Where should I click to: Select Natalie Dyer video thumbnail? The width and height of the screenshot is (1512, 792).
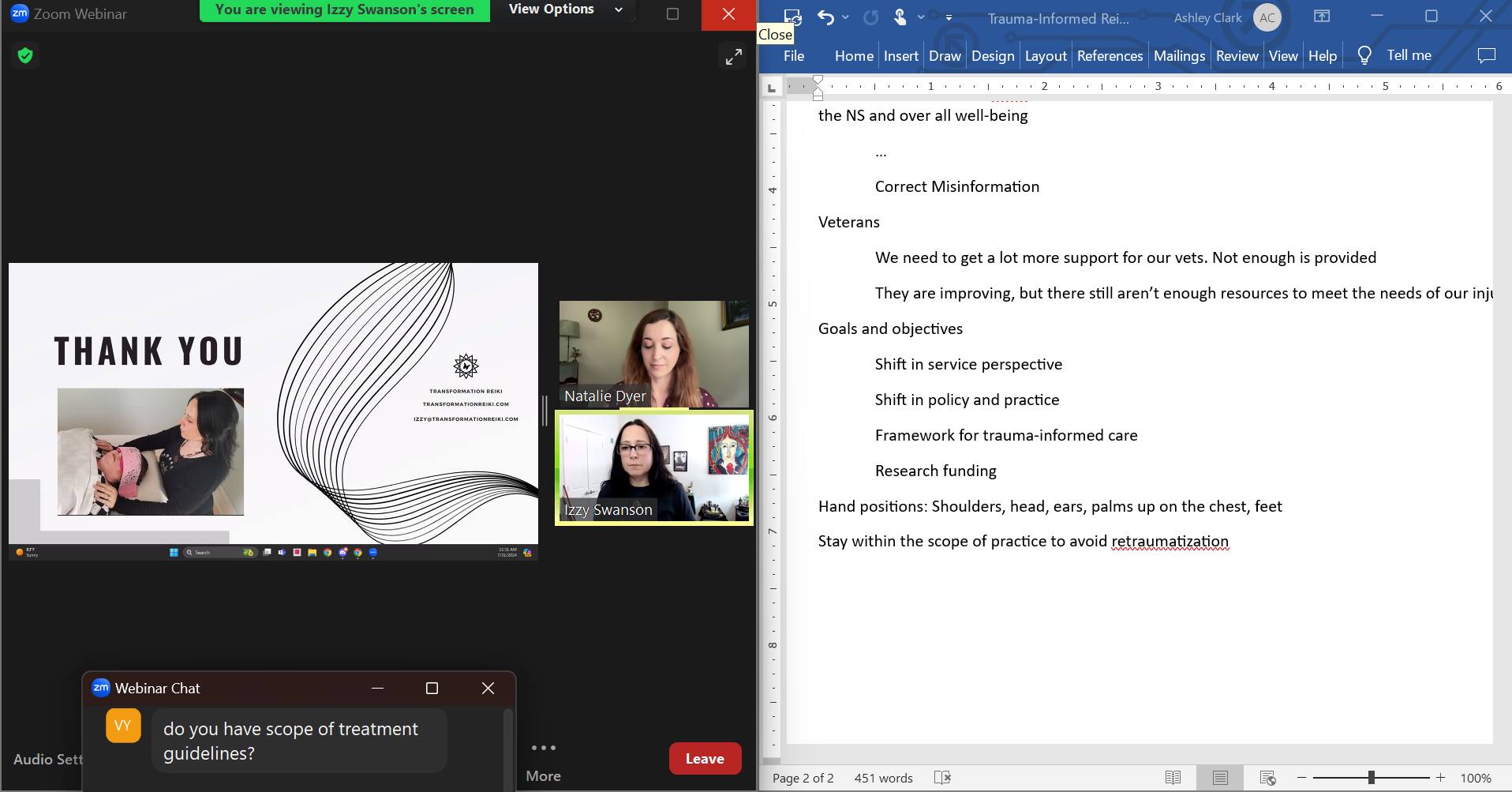tap(654, 354)
